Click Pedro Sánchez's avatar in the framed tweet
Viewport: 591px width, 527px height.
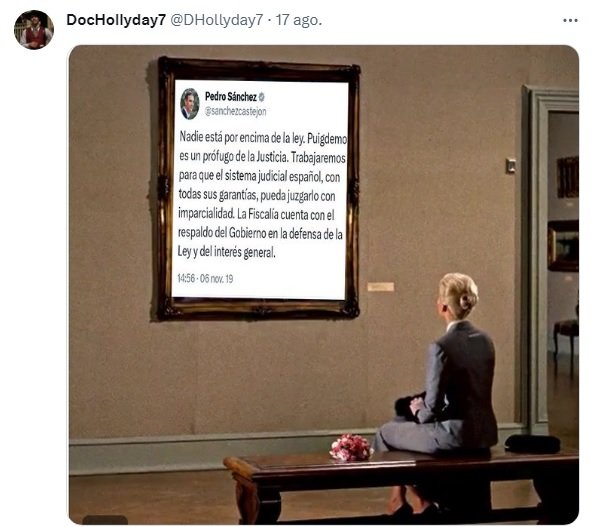click(190, 104)
